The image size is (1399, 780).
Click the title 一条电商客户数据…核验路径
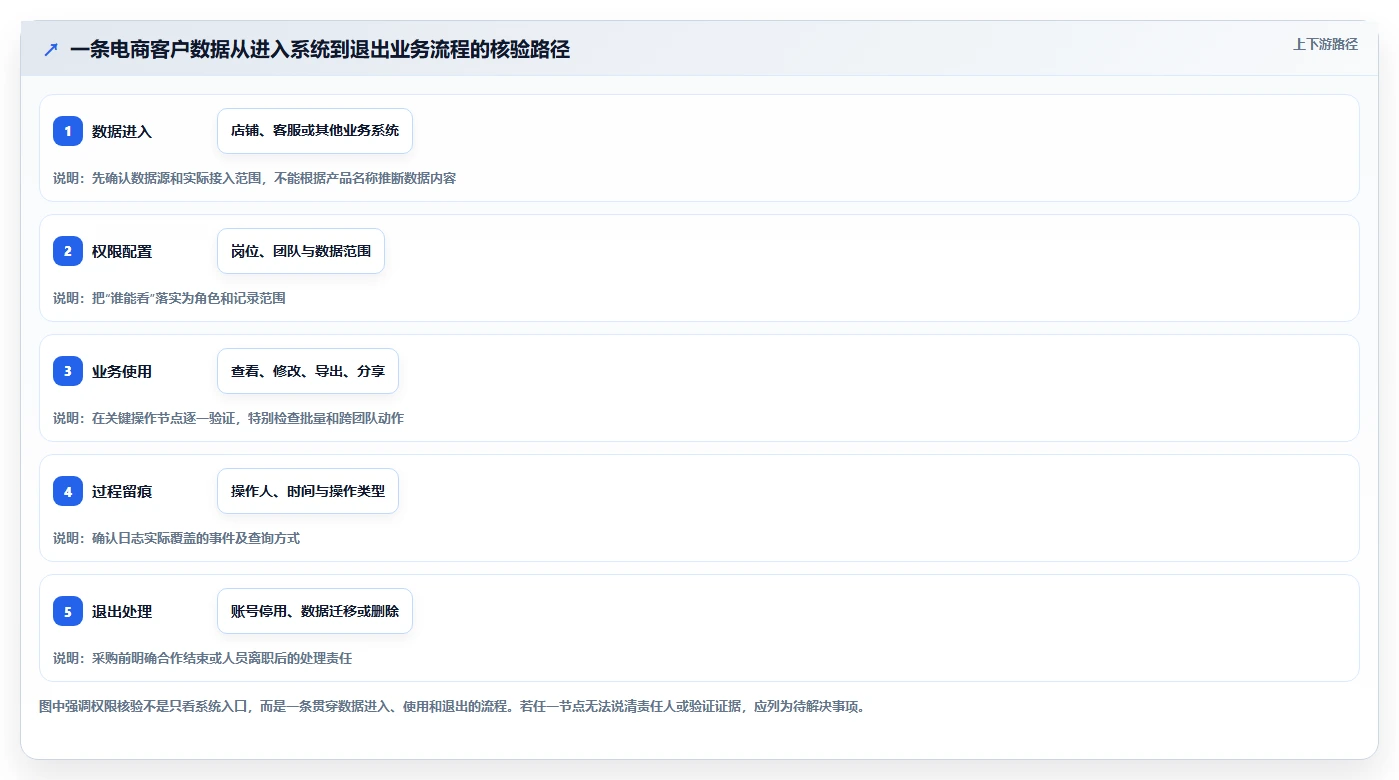pyautogui.click(x=320, y=50)
